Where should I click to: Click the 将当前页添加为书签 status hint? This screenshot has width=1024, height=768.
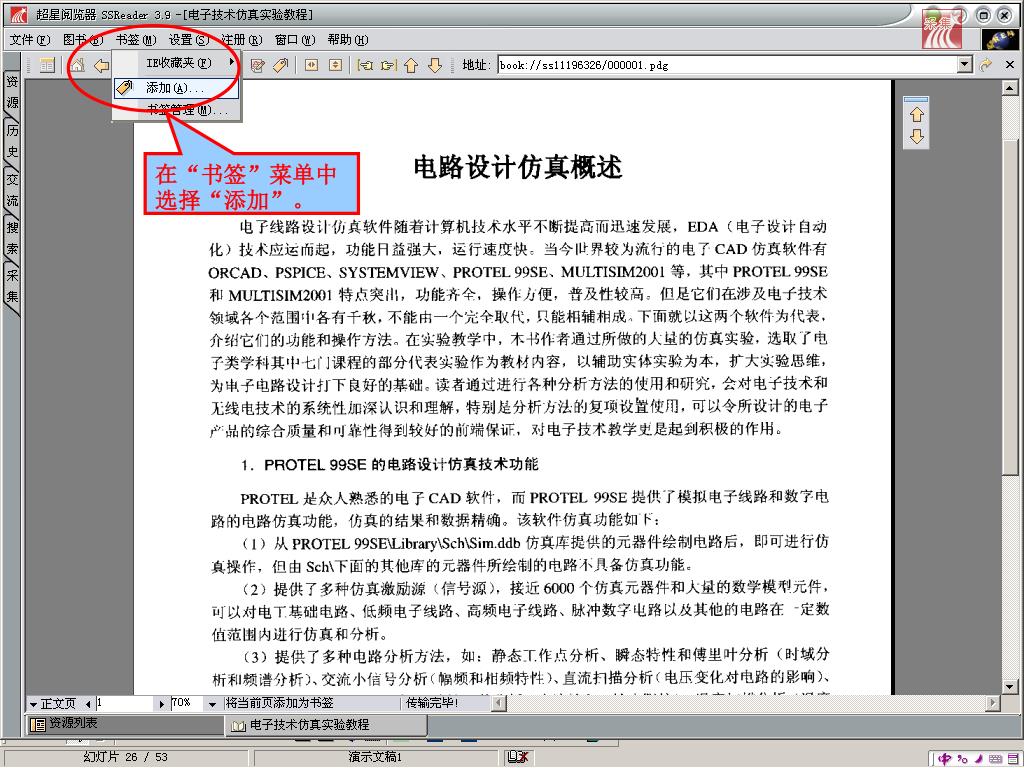click(x=280, y=703)
